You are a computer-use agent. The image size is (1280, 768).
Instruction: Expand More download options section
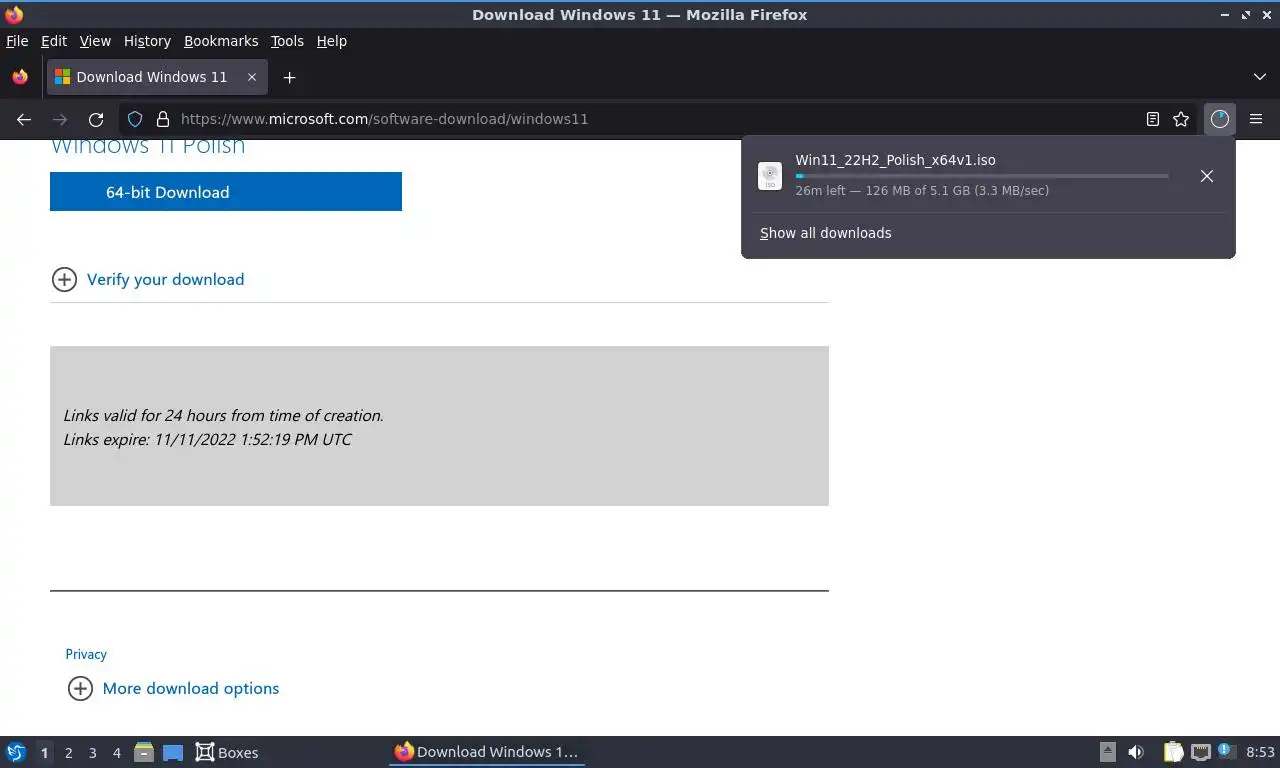pos(173,688)
